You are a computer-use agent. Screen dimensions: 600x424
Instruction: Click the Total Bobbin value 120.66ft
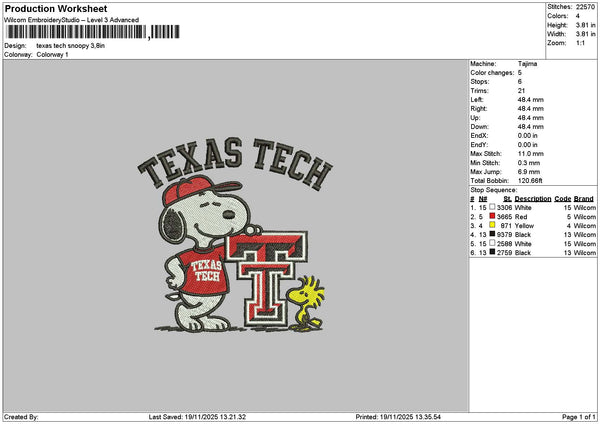click(530, 181)
